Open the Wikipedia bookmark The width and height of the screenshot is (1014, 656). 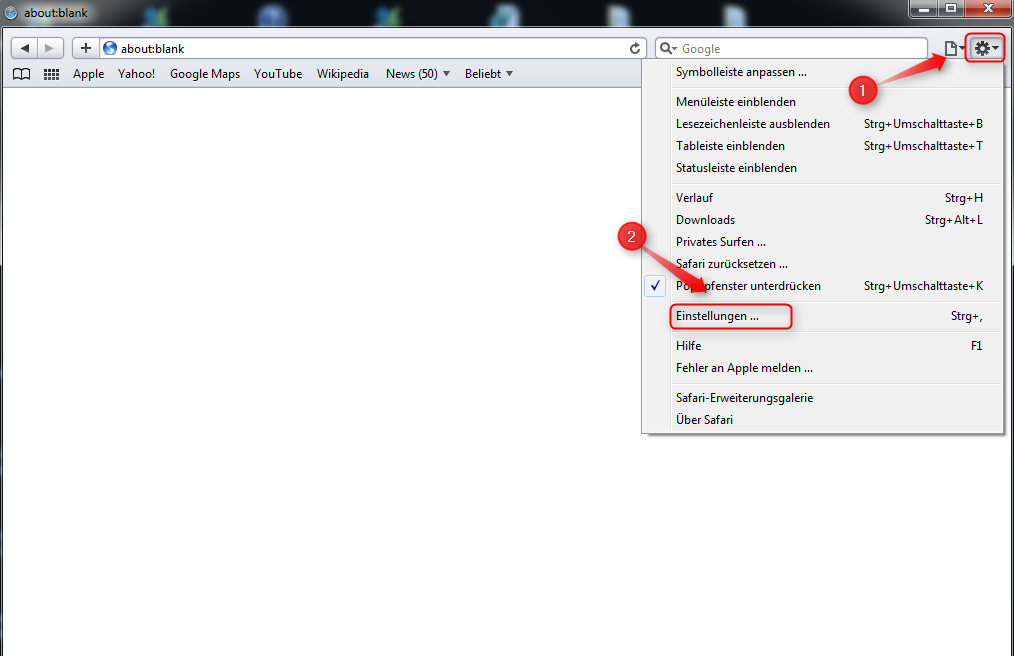343,74
